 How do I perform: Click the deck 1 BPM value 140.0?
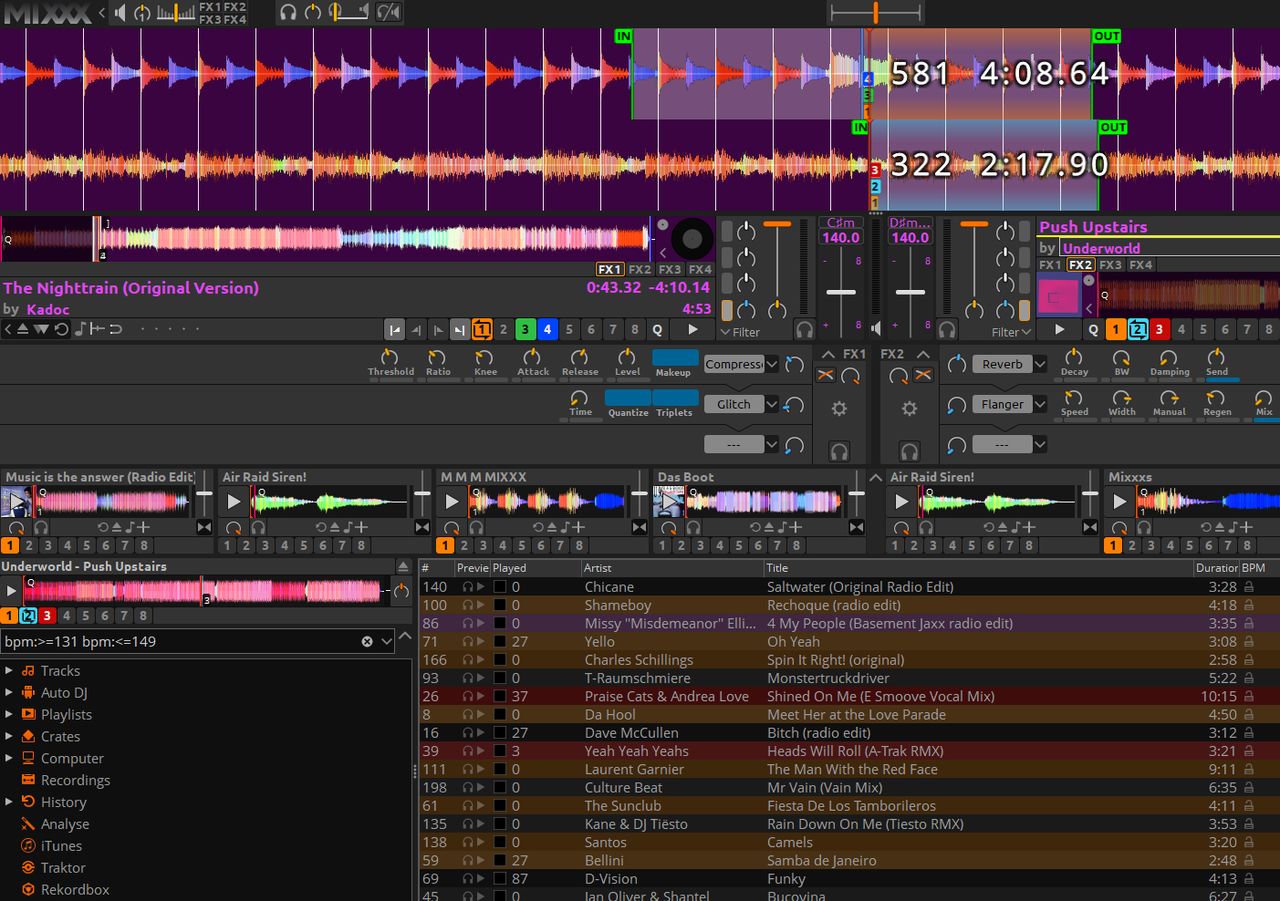(x=841, y=238)
